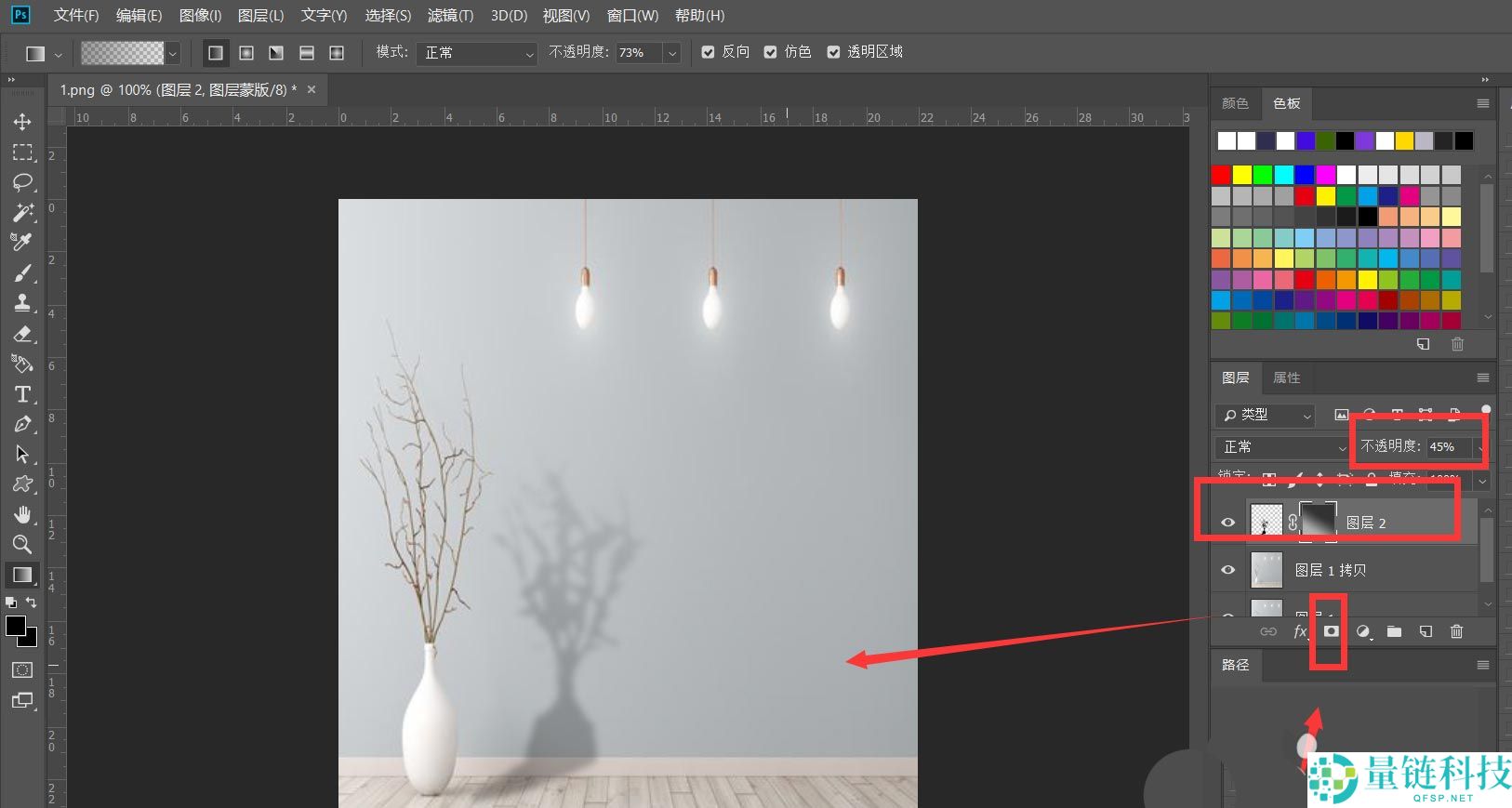The width and height of the screenshot is (1512, 808).
Task: Activate the Zoom tool
Action: pyautogui.click(x=22, y=544)
